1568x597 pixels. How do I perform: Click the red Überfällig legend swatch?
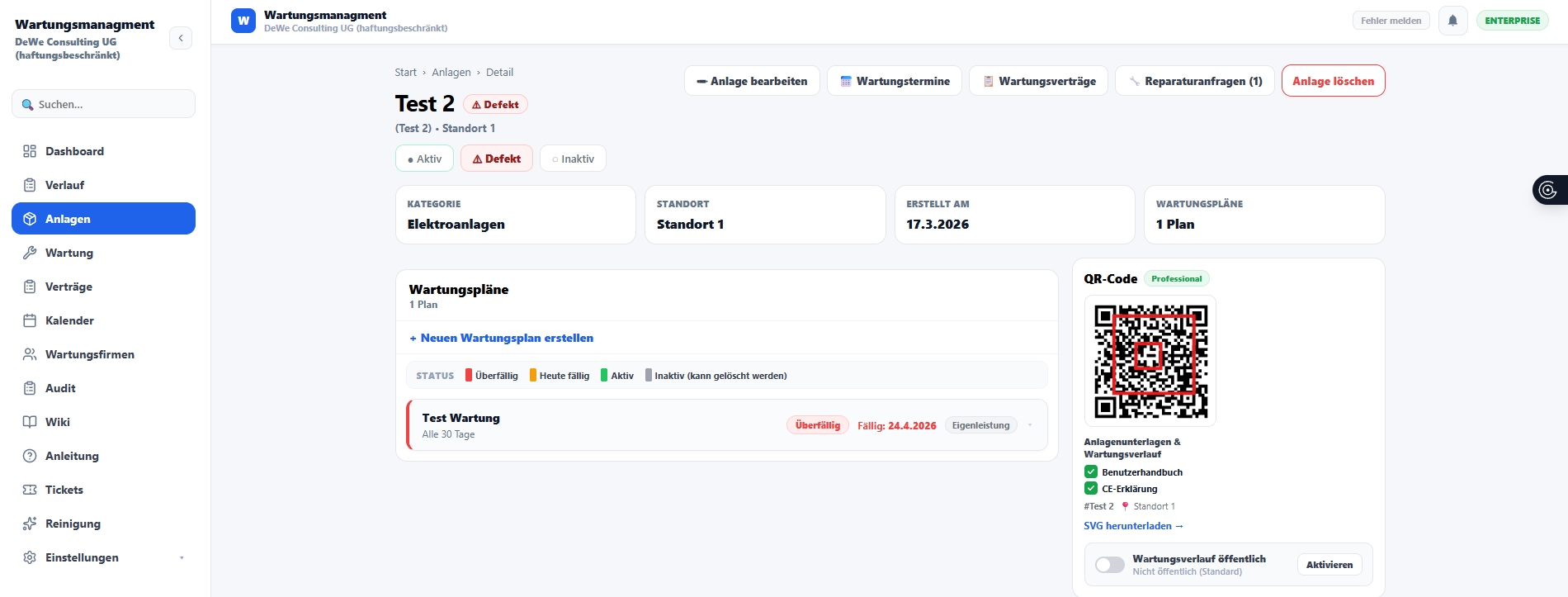pos(469,376)
